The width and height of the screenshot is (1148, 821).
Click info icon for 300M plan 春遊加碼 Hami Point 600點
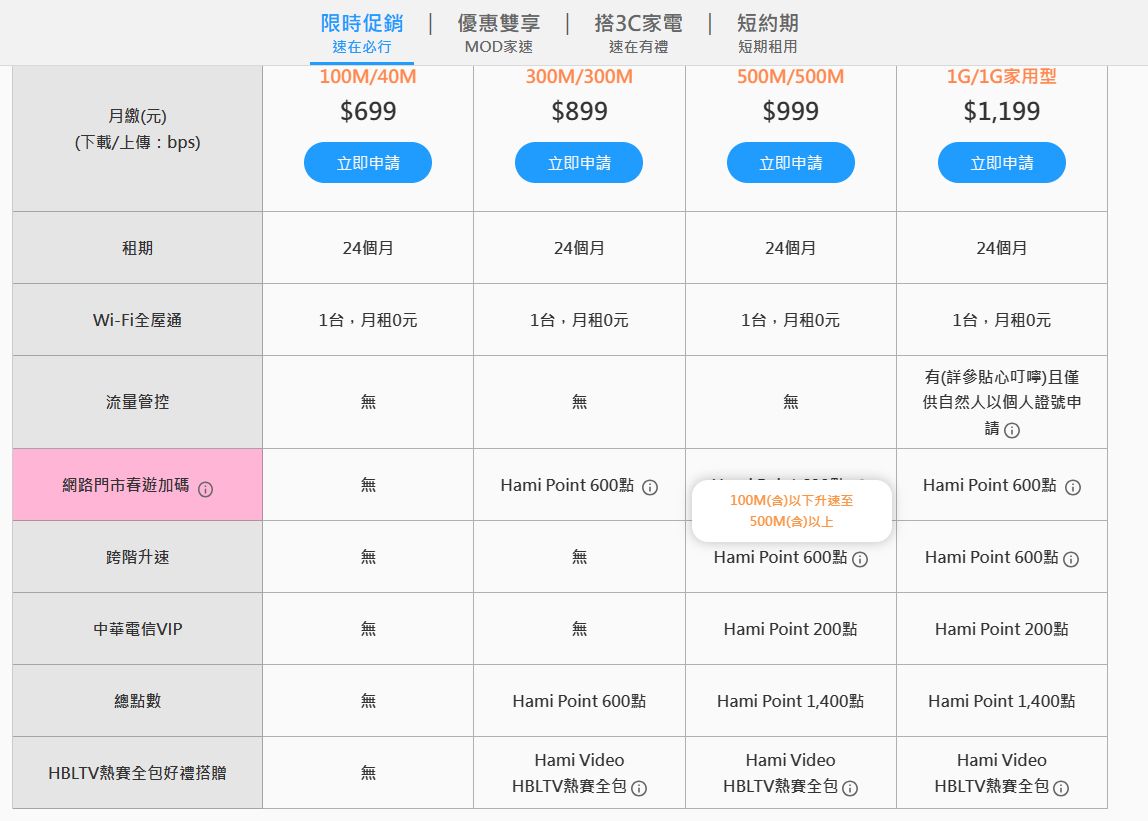pyautogui.click(x=649, y=487)
